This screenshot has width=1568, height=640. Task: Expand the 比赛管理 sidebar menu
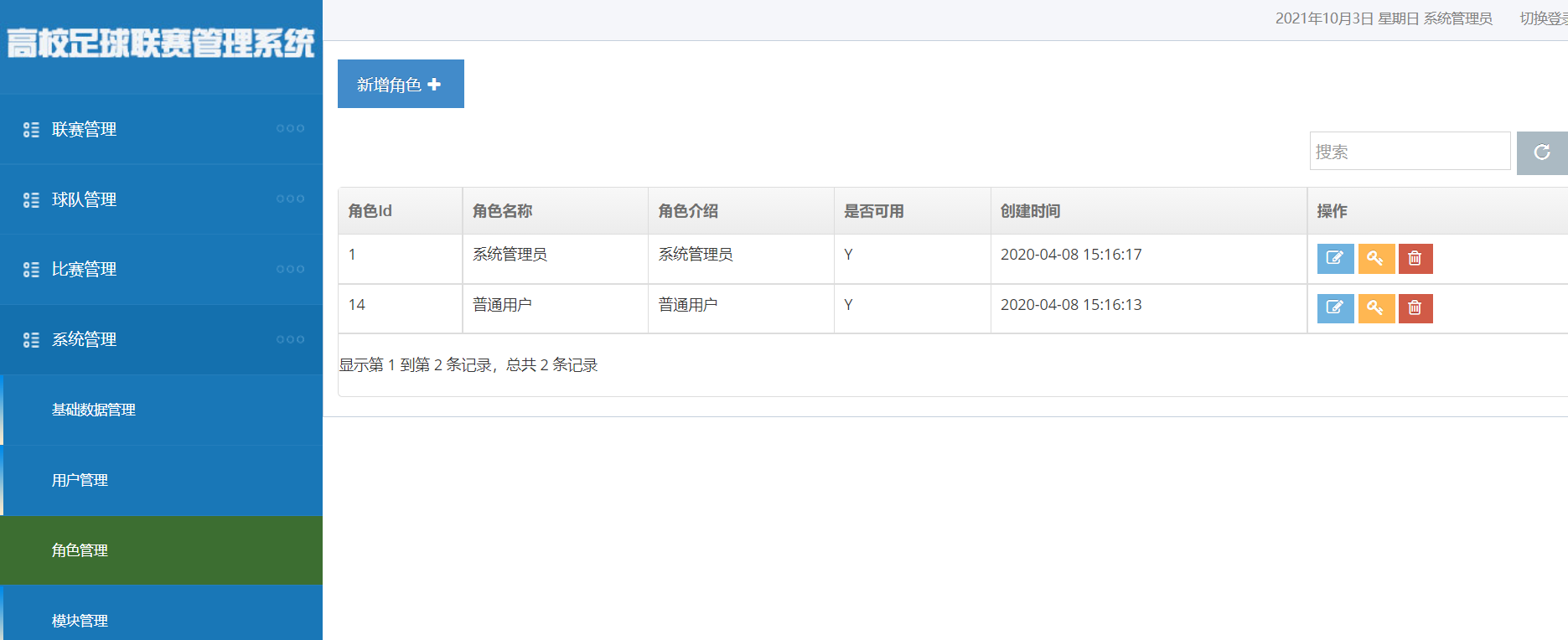(x=161, y=270)
